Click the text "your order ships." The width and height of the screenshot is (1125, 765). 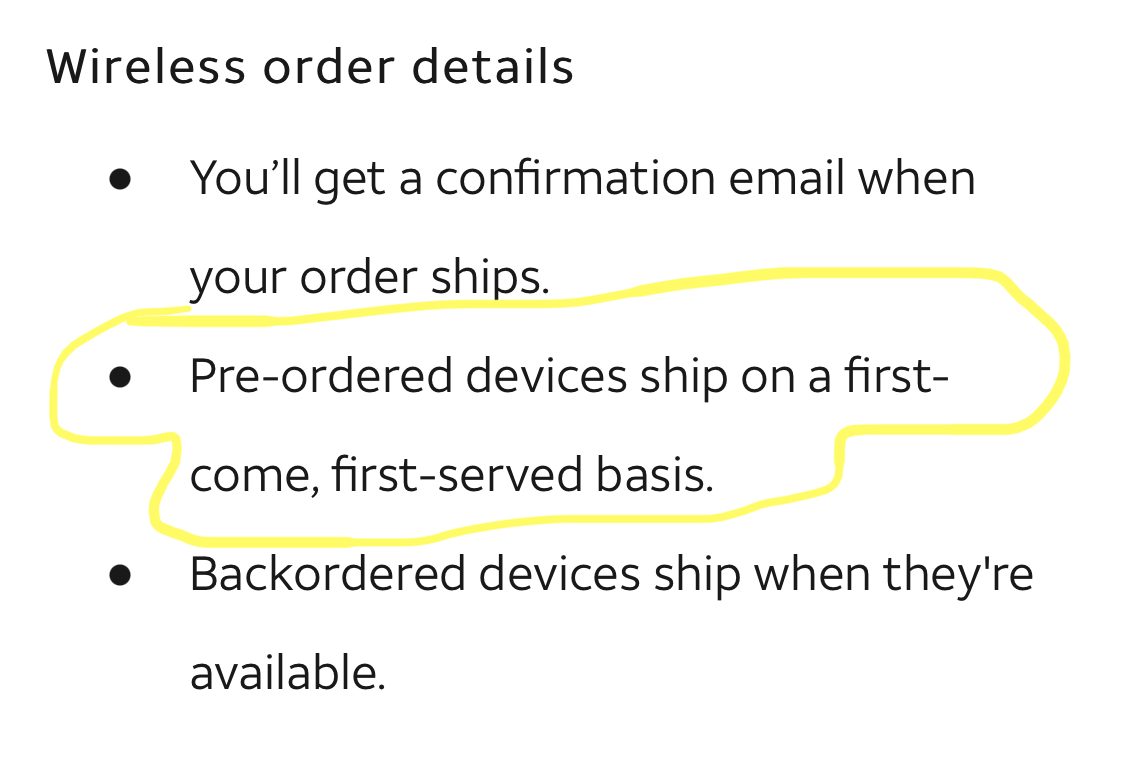click(369, 278)
